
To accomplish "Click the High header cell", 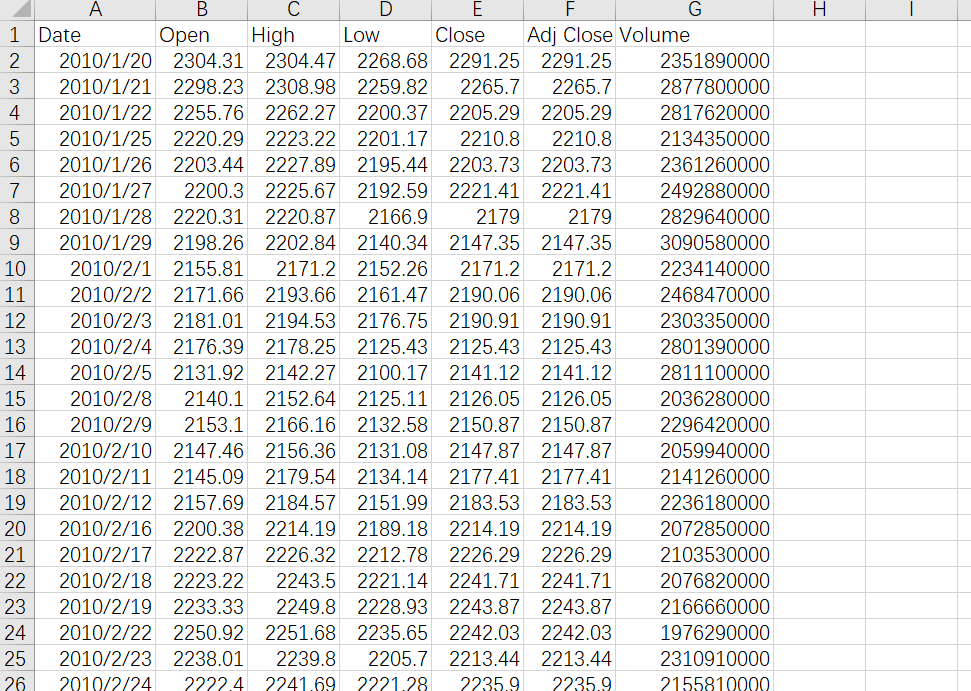I will tap(294, 35).
